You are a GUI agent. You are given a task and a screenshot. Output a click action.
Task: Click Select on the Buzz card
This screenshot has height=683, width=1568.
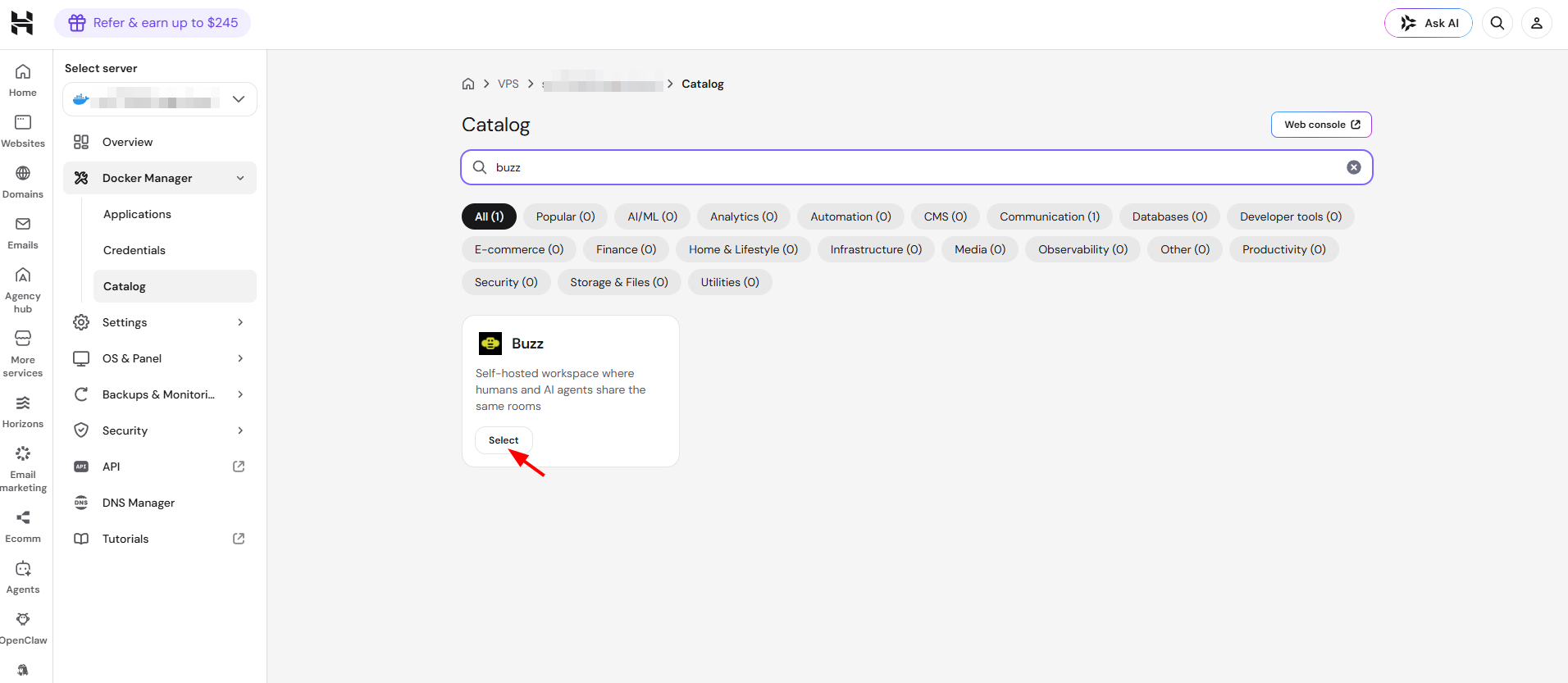pyautogui.click(x=504, y=440)
